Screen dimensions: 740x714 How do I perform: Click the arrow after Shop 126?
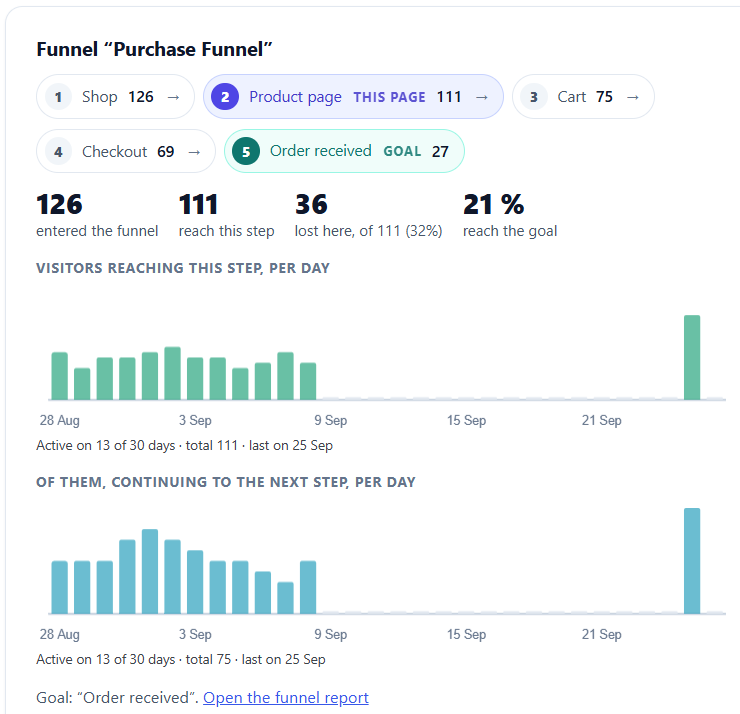pos(174,97)
